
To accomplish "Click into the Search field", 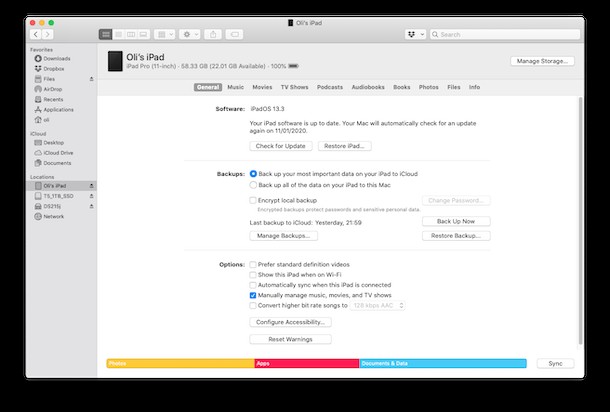I will [505, 35].
